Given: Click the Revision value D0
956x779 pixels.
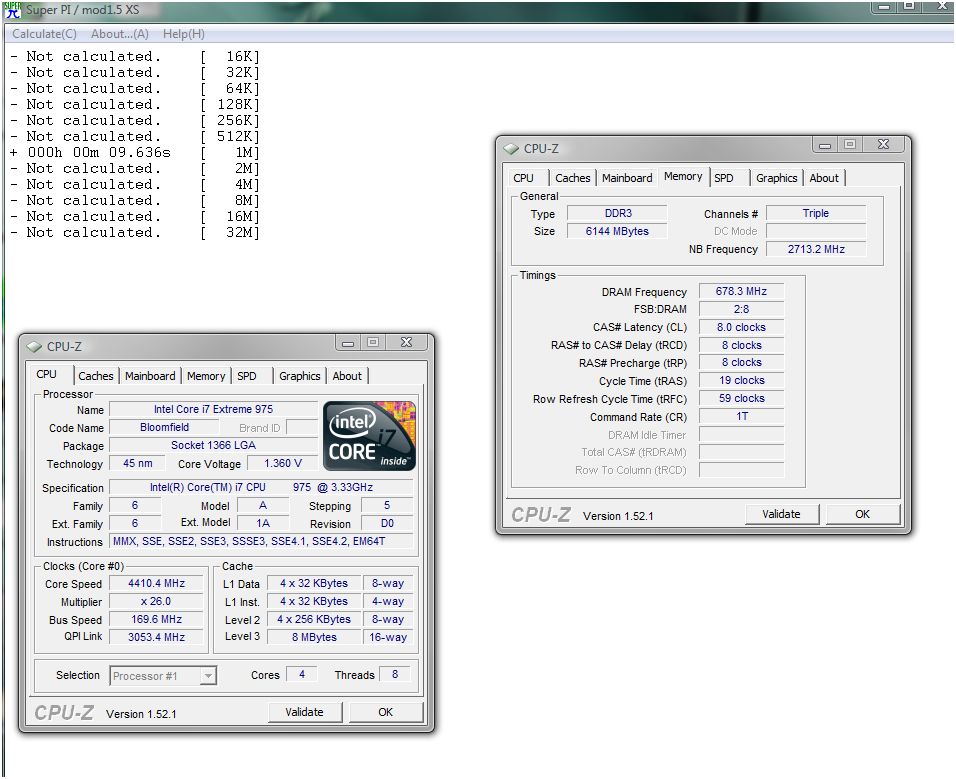Looking at the screenshot, I should [x=387, y=524].
